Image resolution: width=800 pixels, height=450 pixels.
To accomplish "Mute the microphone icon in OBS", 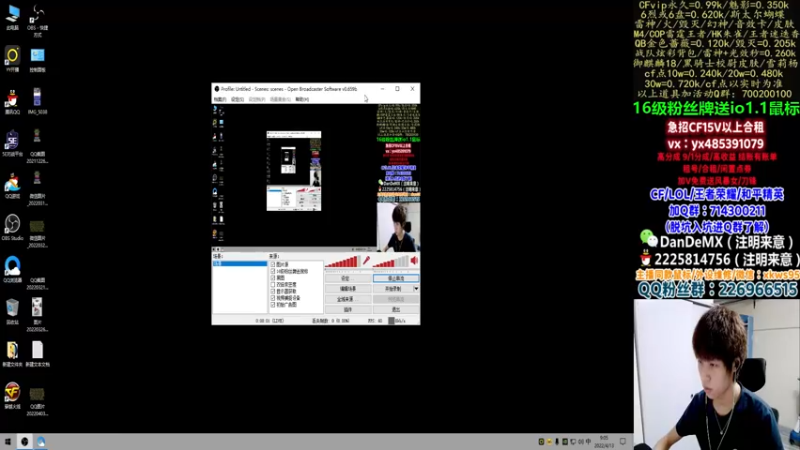I will click(x=366, y=261).
